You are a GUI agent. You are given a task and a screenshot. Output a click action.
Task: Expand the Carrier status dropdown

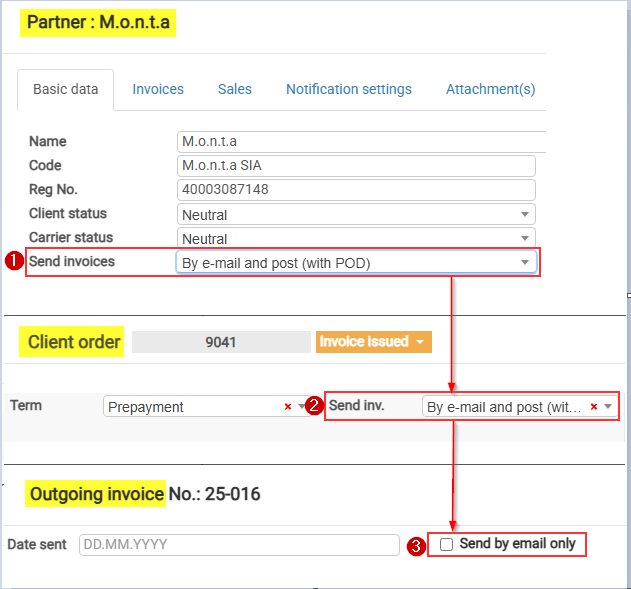(356, 238)
